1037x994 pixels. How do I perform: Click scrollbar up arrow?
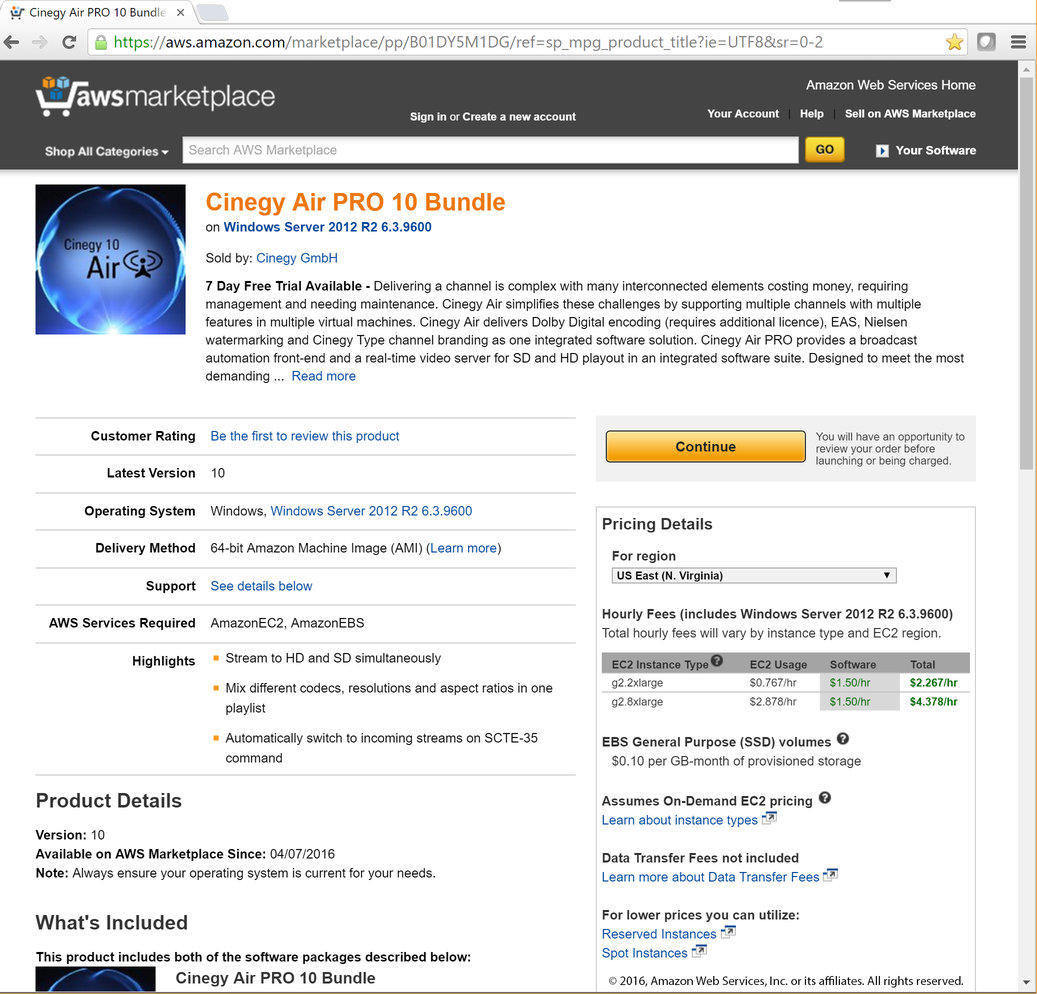click(1026, 69)
